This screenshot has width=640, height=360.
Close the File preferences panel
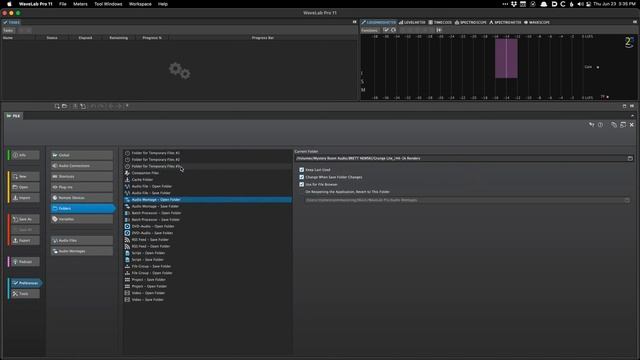pos(631,125)
